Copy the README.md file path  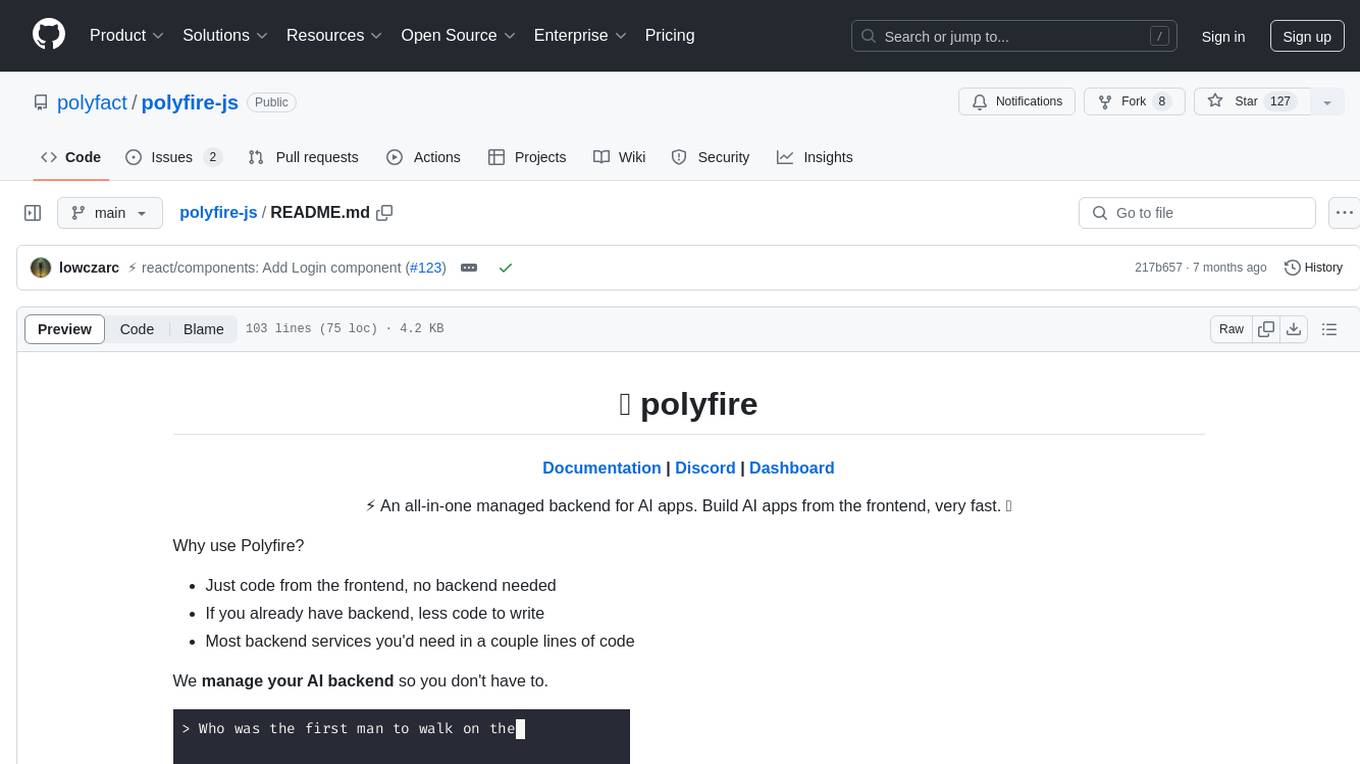[x=385, y=212]
